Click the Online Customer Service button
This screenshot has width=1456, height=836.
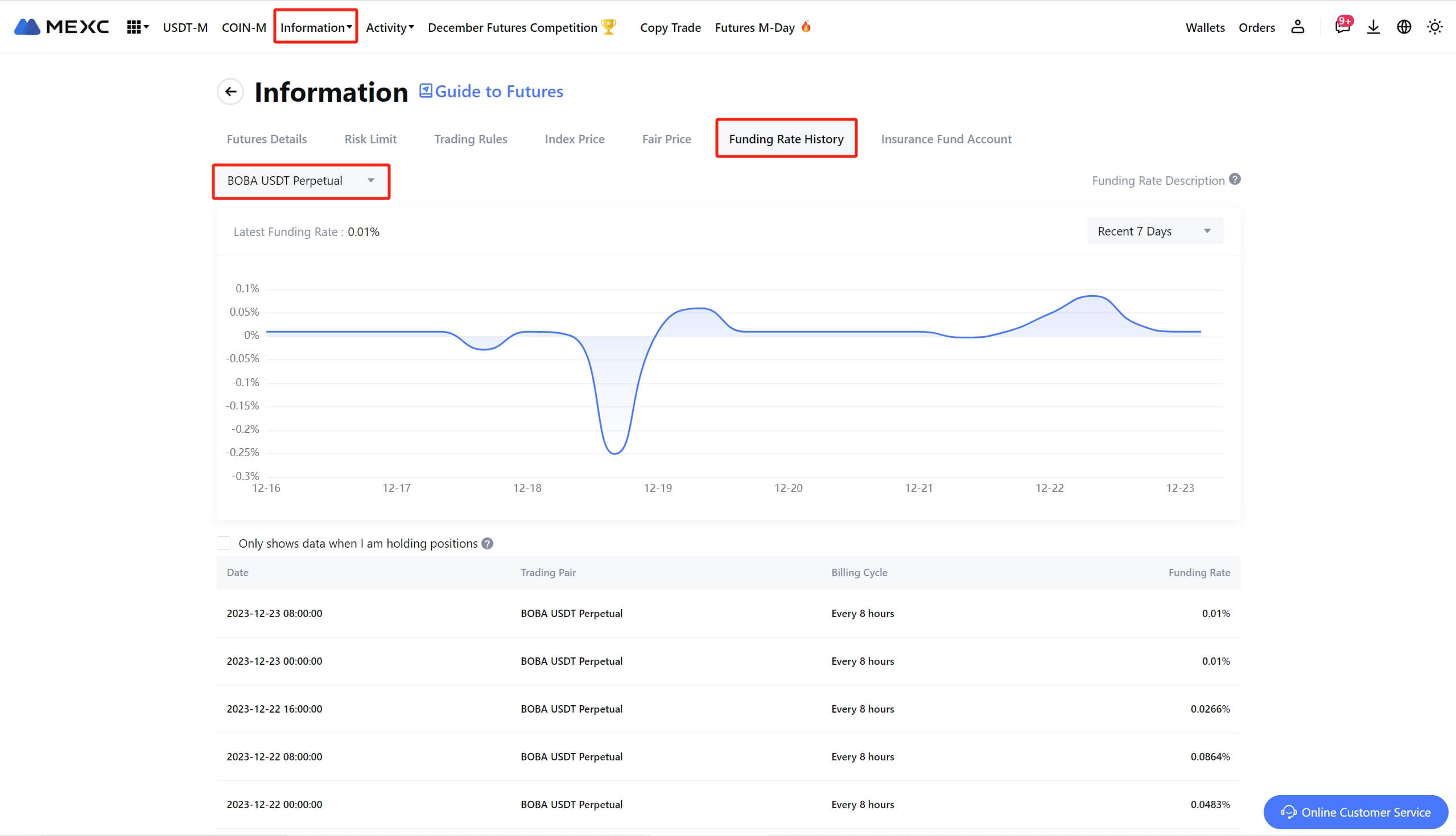1355,812
